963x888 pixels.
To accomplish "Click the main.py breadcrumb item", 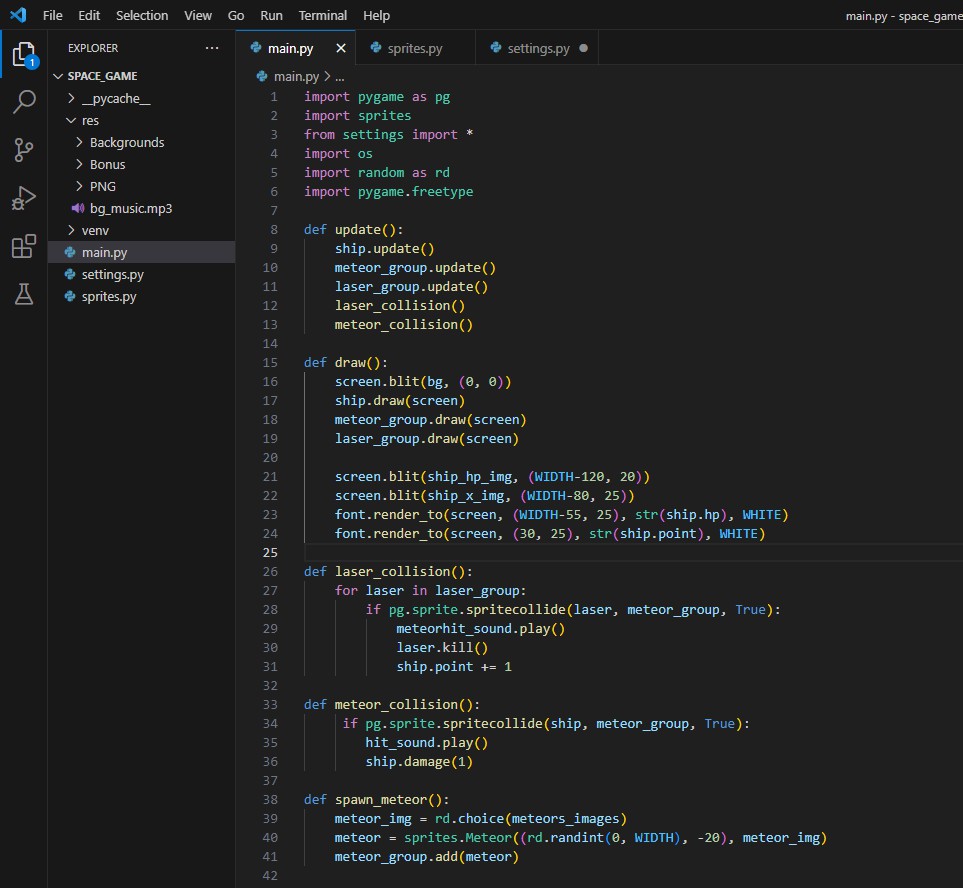I will click(296, 77).
